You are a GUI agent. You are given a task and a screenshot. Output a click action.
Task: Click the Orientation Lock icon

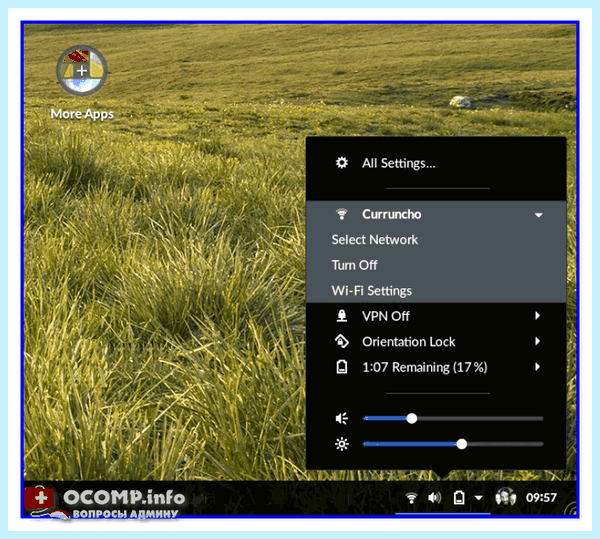click(342, 341)
